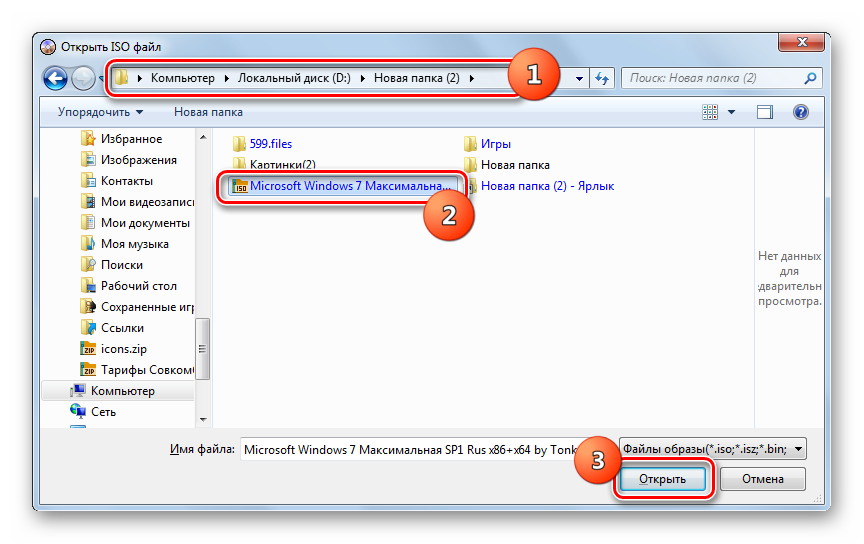Click the Сохраненные игры folder icon

pos(88,306)
